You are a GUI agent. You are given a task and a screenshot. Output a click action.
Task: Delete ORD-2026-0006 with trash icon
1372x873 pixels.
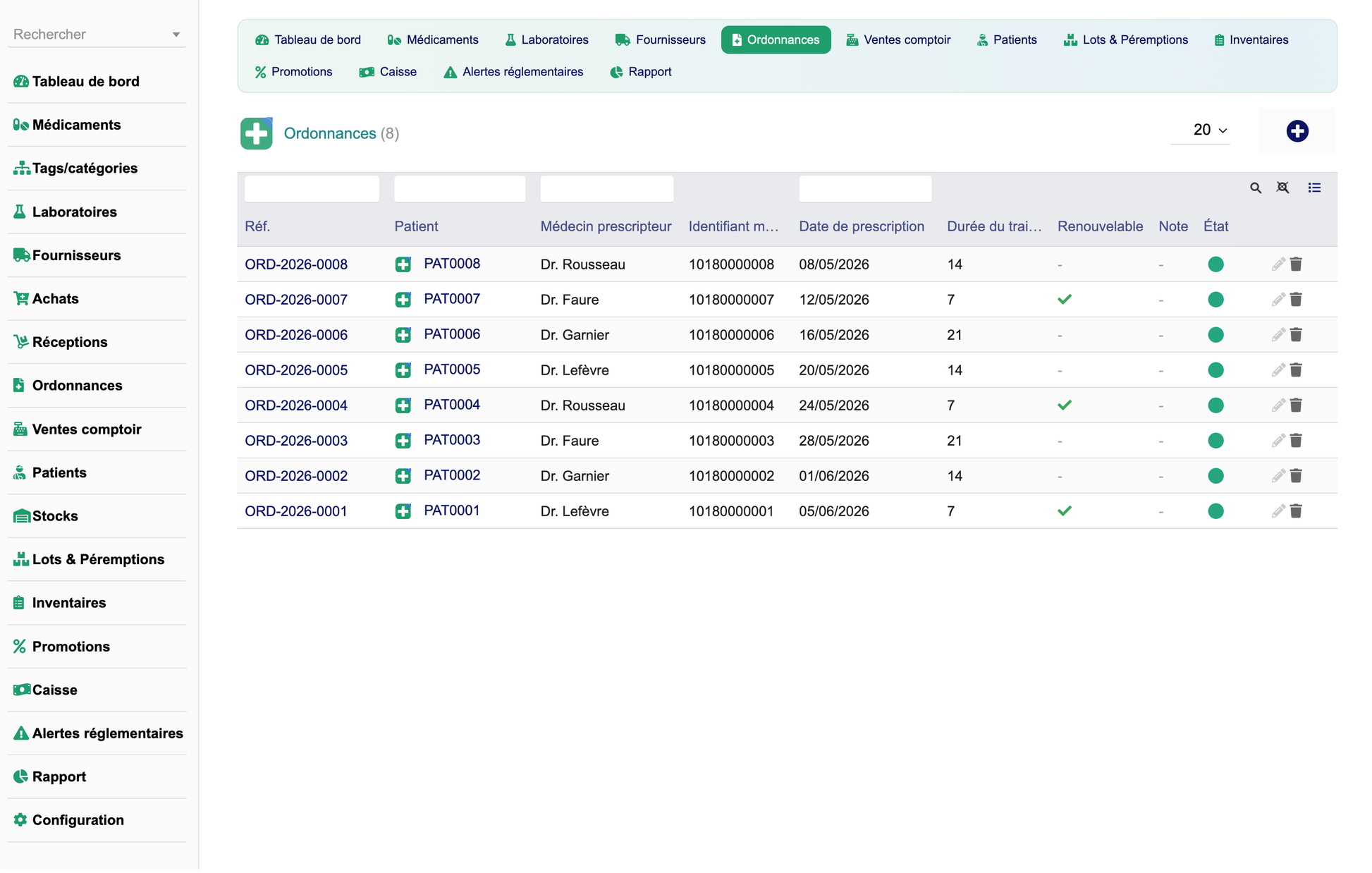(x=1296, y=335)
